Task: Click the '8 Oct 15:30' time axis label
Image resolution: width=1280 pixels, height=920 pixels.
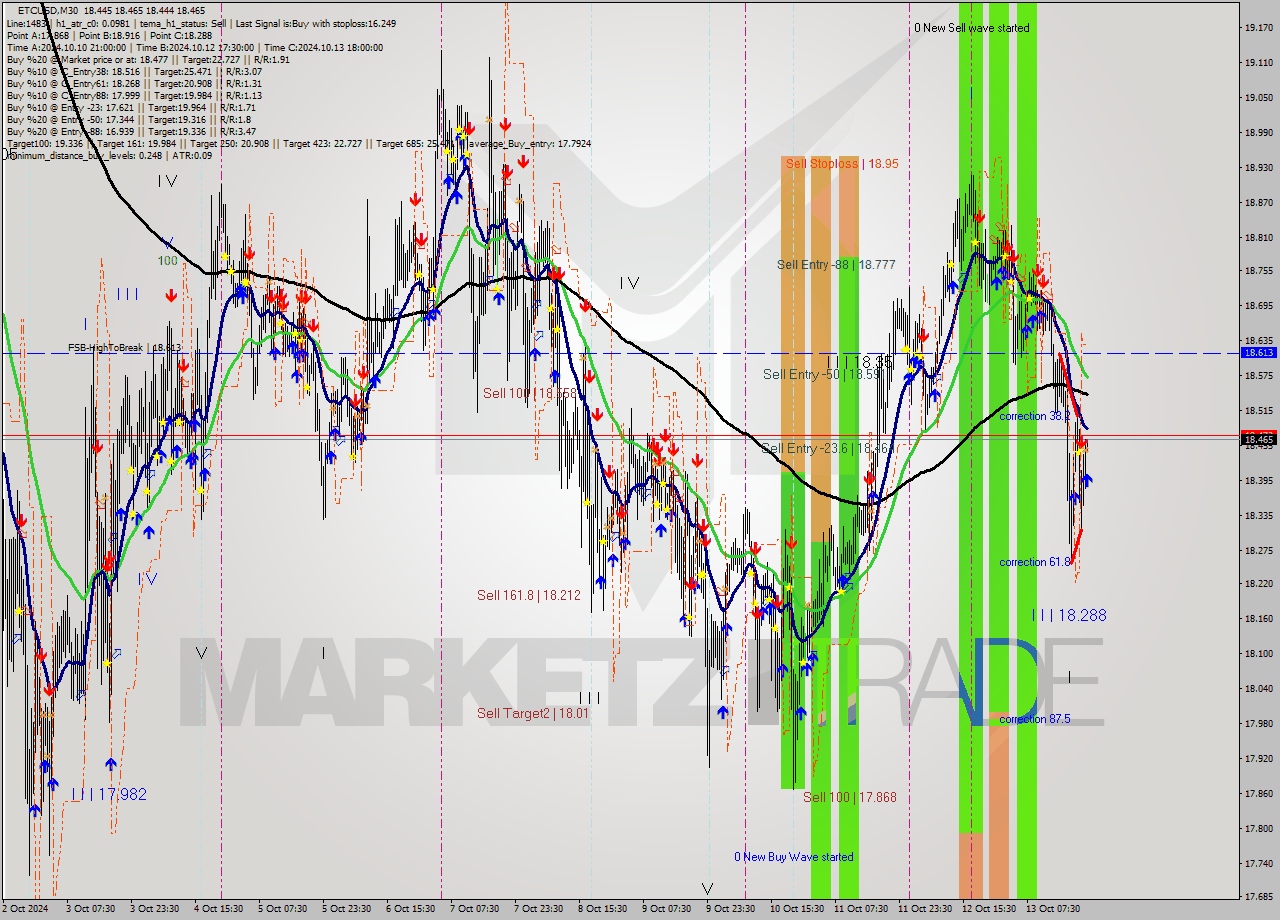Action: 602,909
